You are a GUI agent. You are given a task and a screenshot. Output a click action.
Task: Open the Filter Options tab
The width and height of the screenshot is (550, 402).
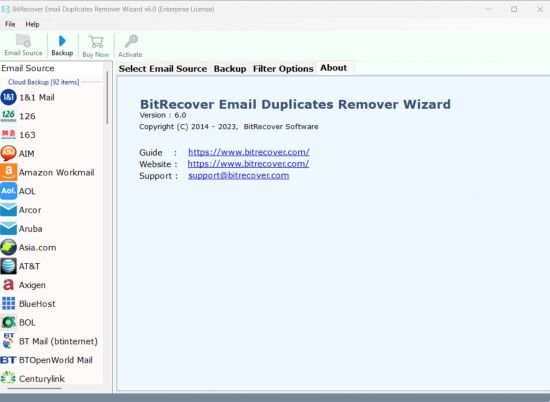[x=283, y=69]
